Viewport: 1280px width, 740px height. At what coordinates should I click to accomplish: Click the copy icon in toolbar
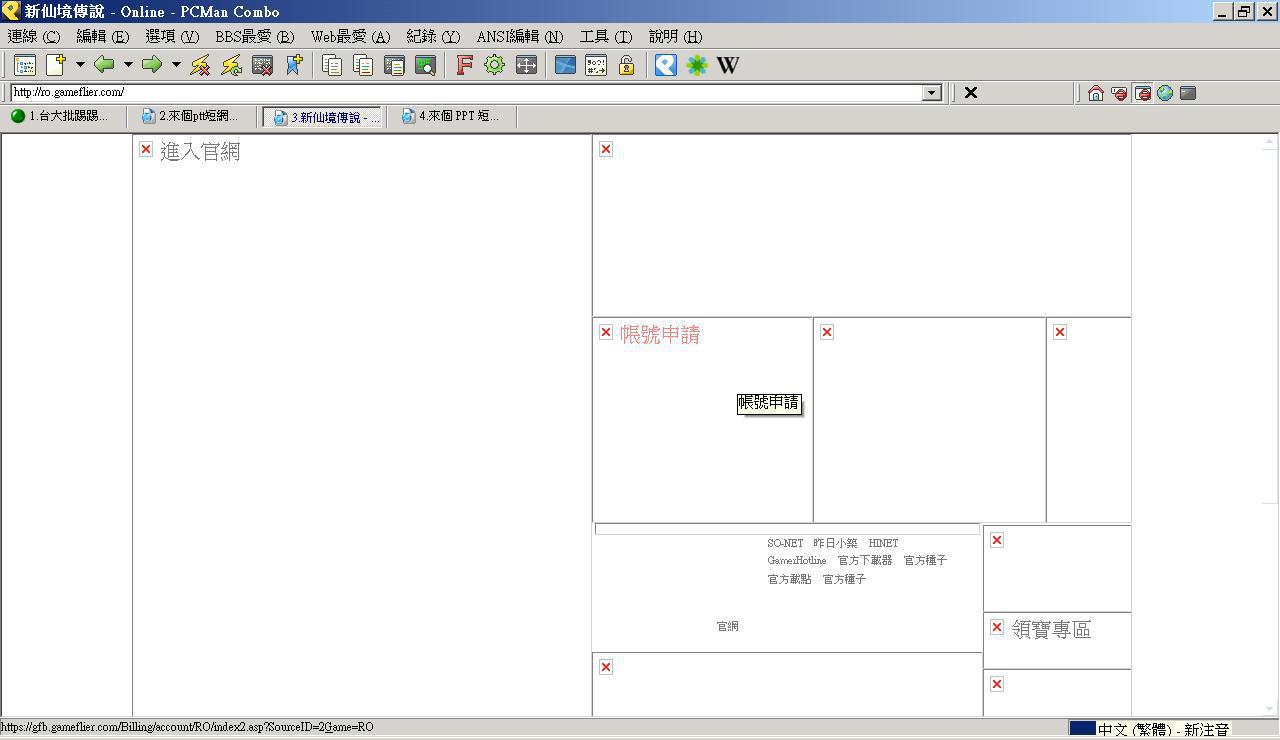332,65
